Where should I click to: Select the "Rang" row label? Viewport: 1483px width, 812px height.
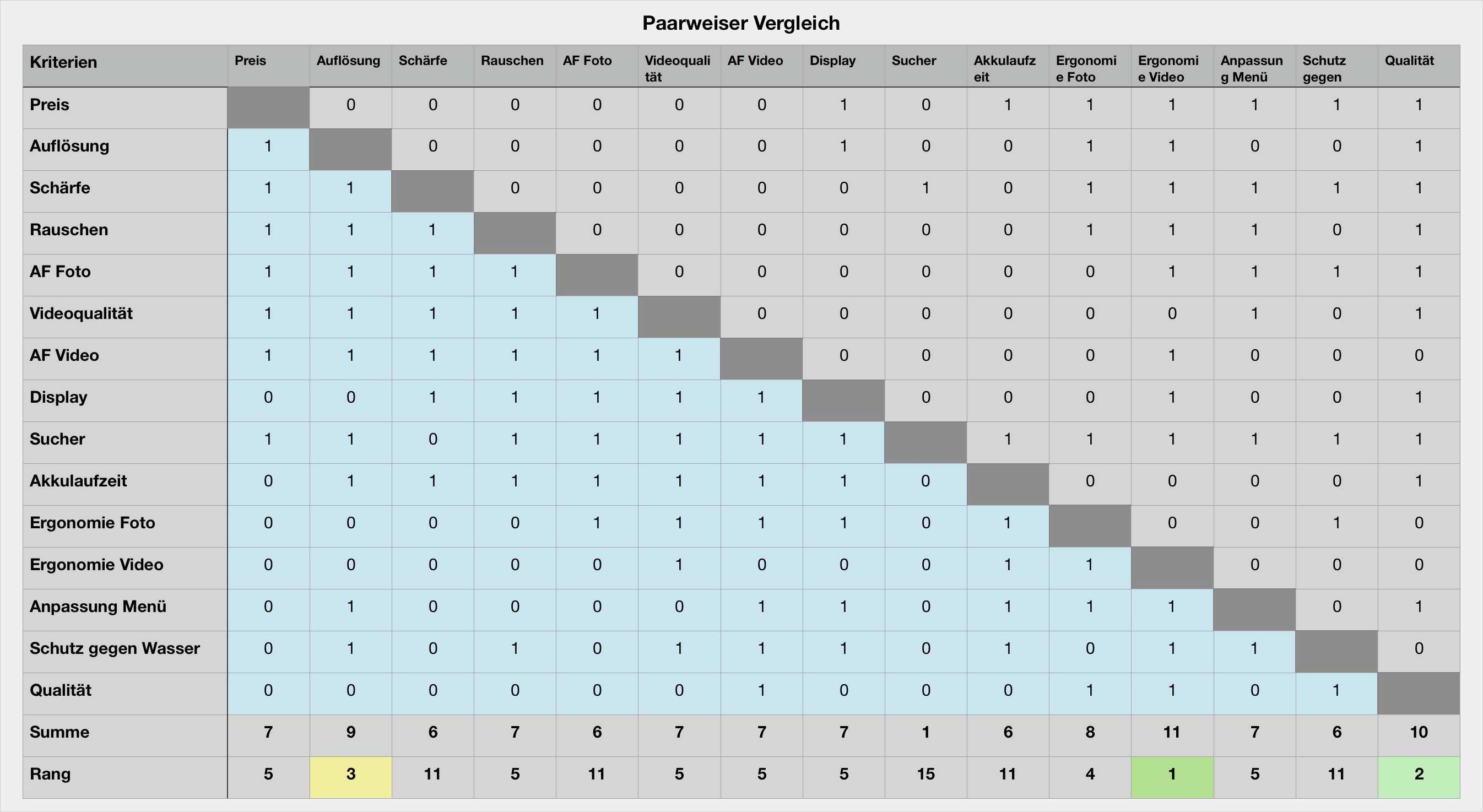point(50,774)
